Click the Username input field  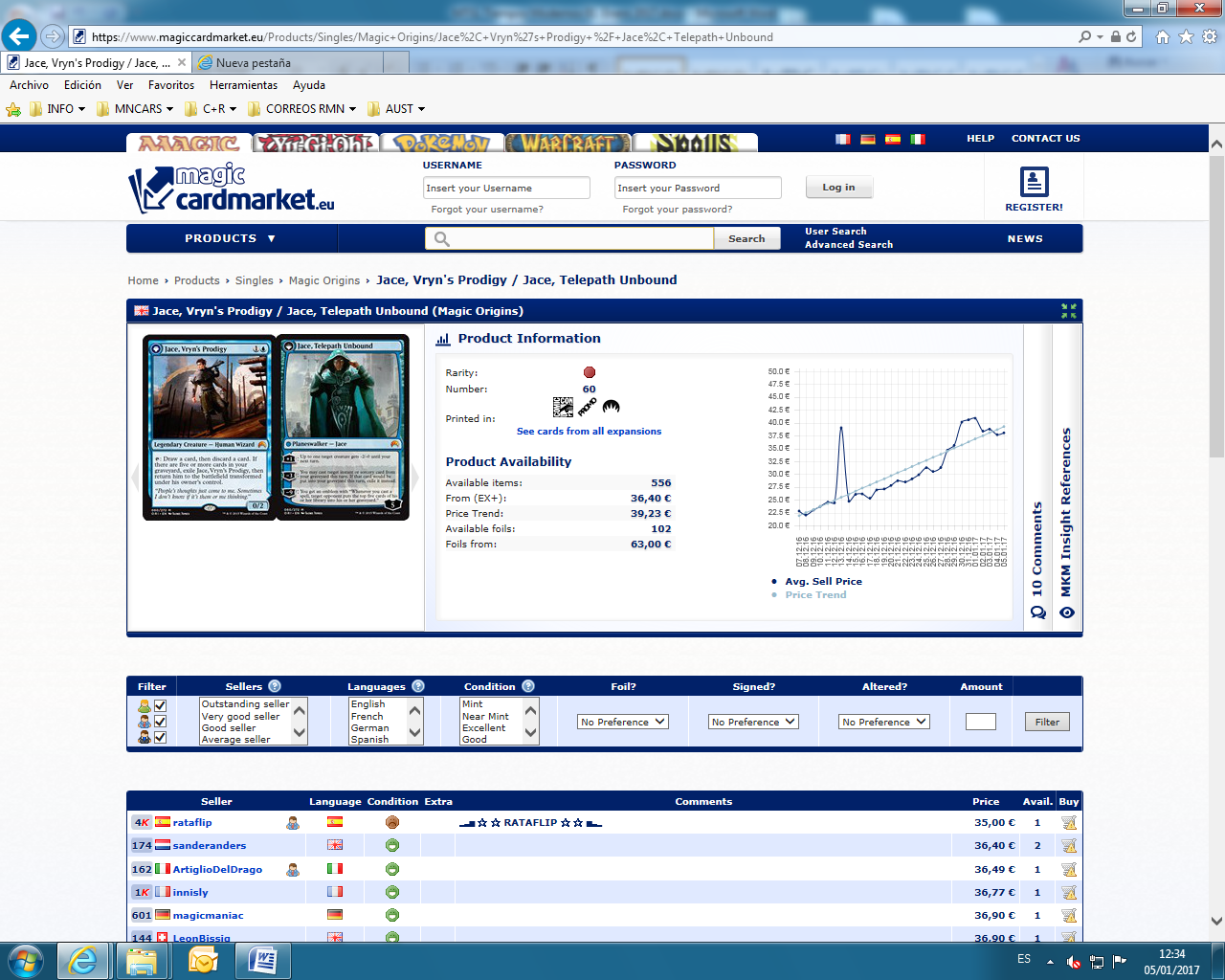point(506,188)
